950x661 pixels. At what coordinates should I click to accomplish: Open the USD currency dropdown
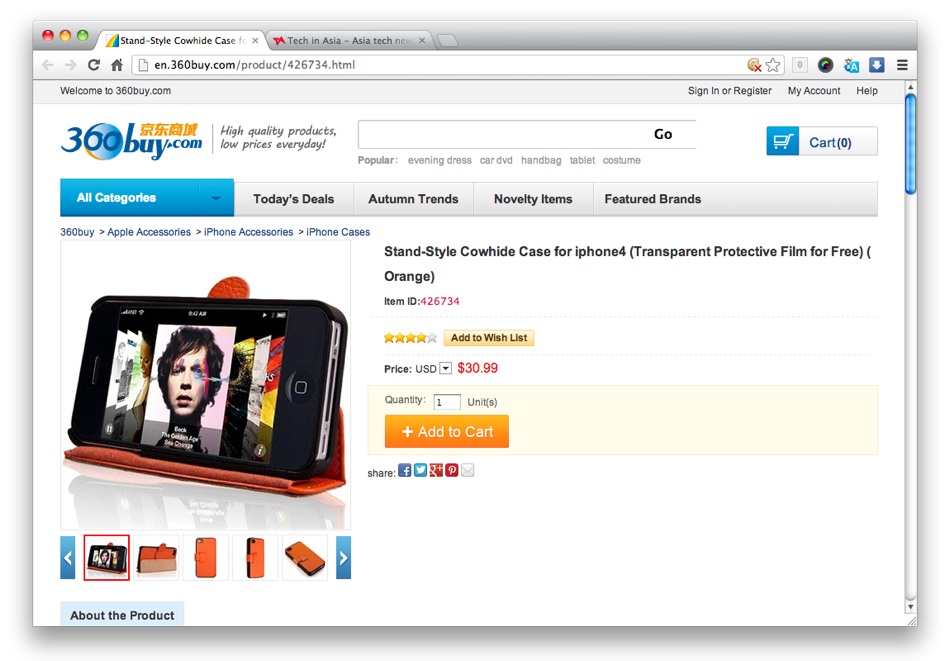point(445,368)
